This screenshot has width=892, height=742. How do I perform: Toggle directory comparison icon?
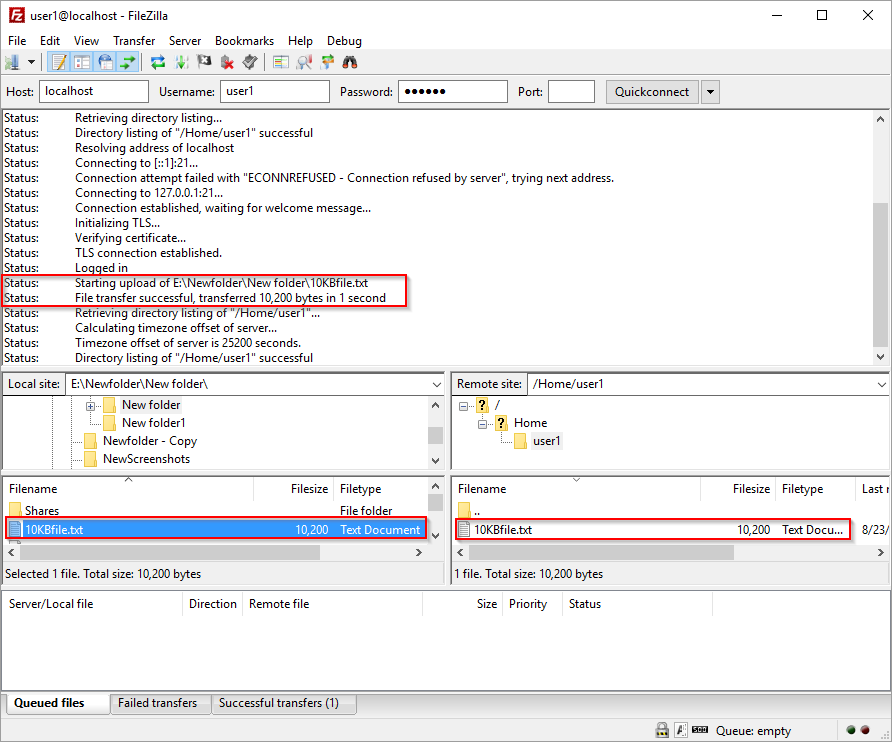point(304,62)
